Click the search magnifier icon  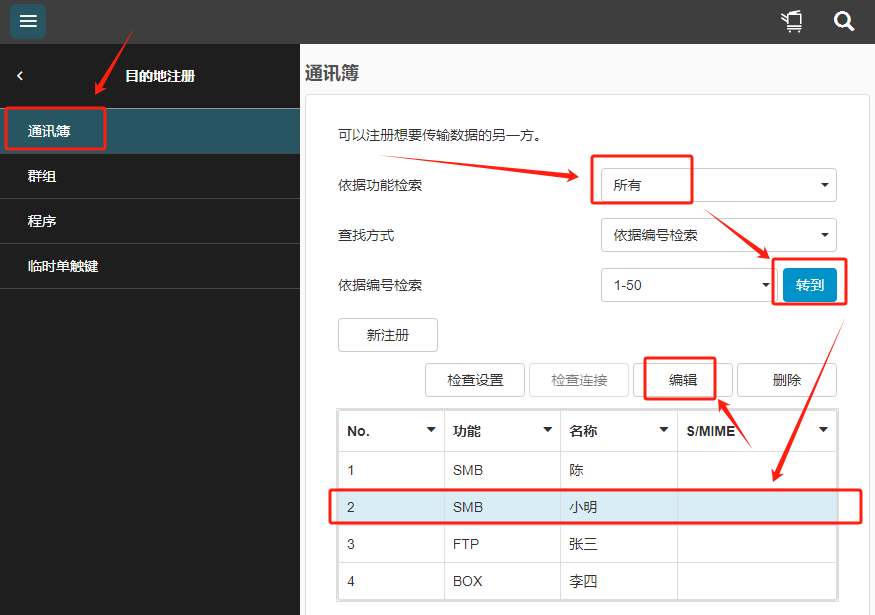tap(844, 21)
